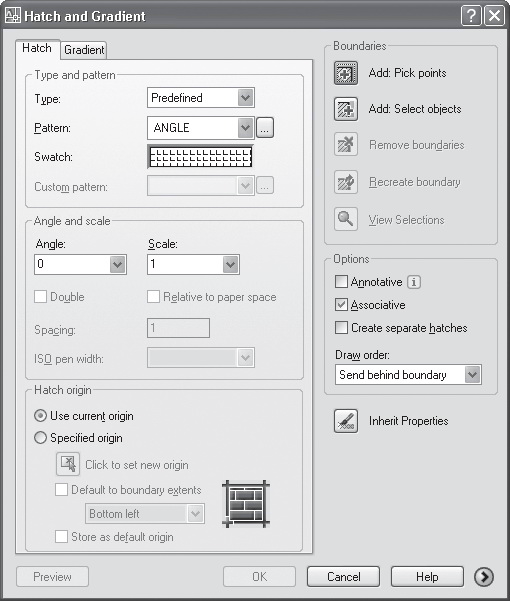
Task: Click the help question mark in title bar
Action: (471, 16)
